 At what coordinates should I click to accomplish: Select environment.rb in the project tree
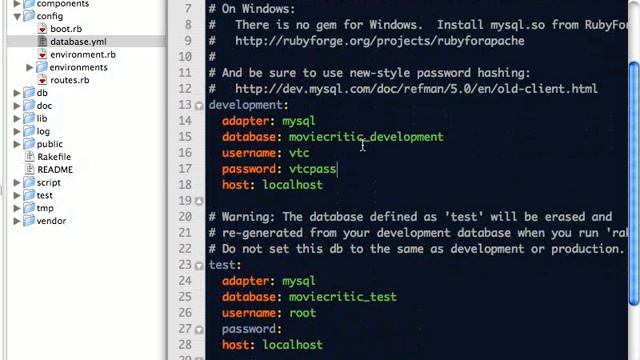(83, 54)
